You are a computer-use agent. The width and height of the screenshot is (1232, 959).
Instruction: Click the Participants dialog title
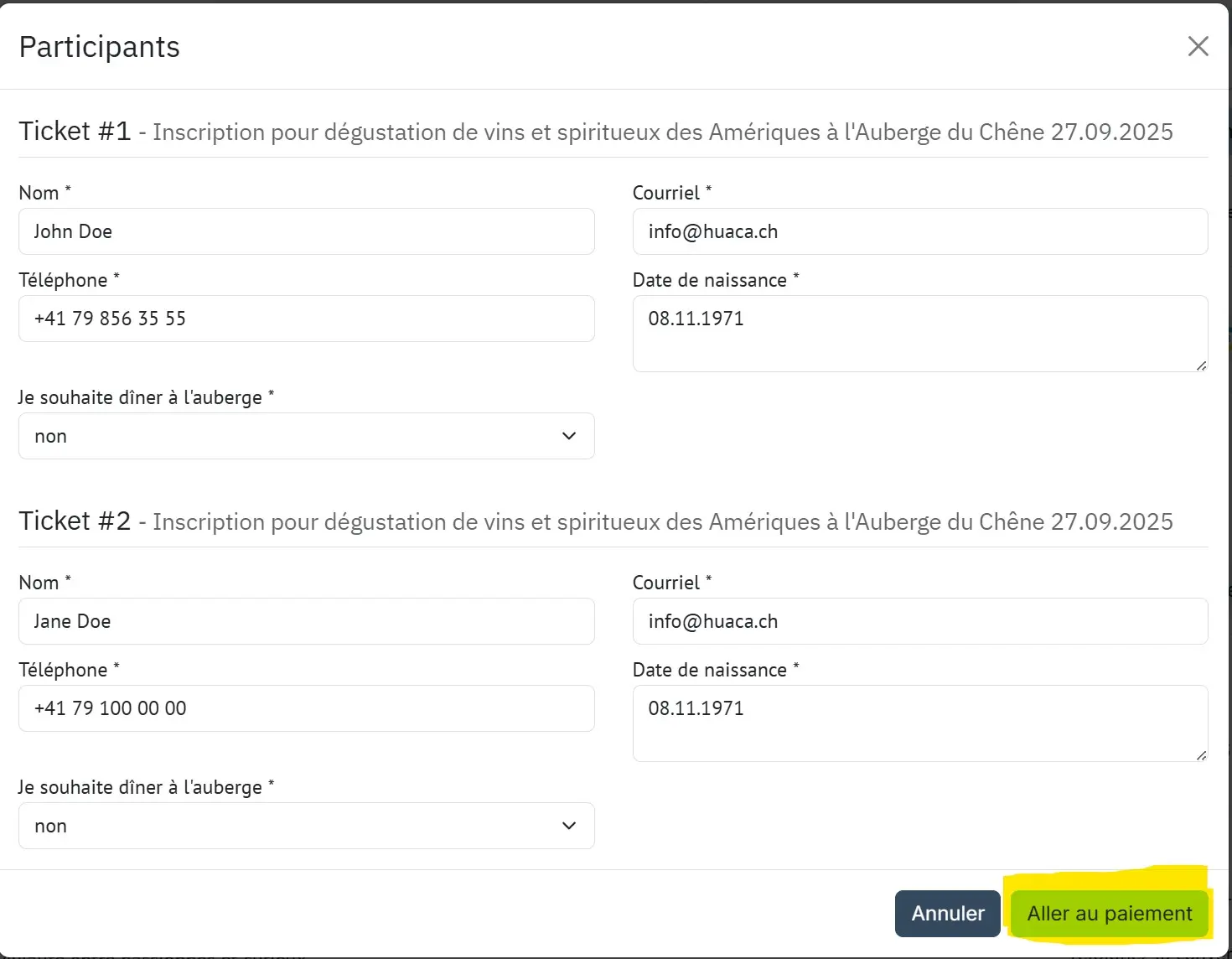pos(99,47)
